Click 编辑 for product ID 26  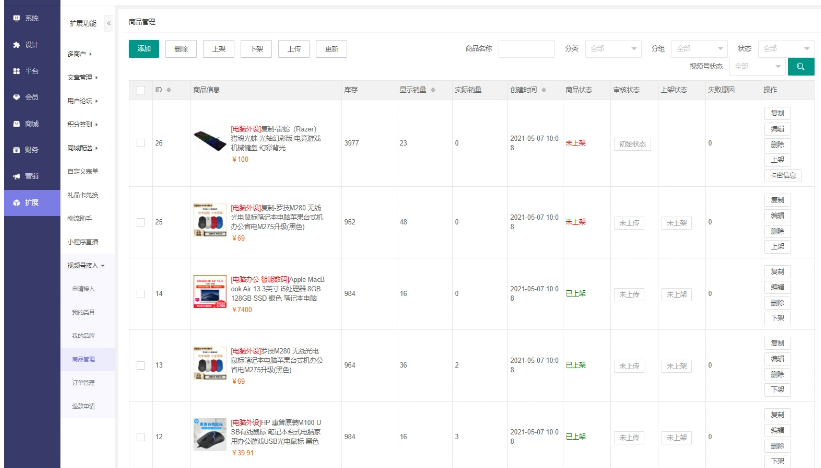(778, 129)
